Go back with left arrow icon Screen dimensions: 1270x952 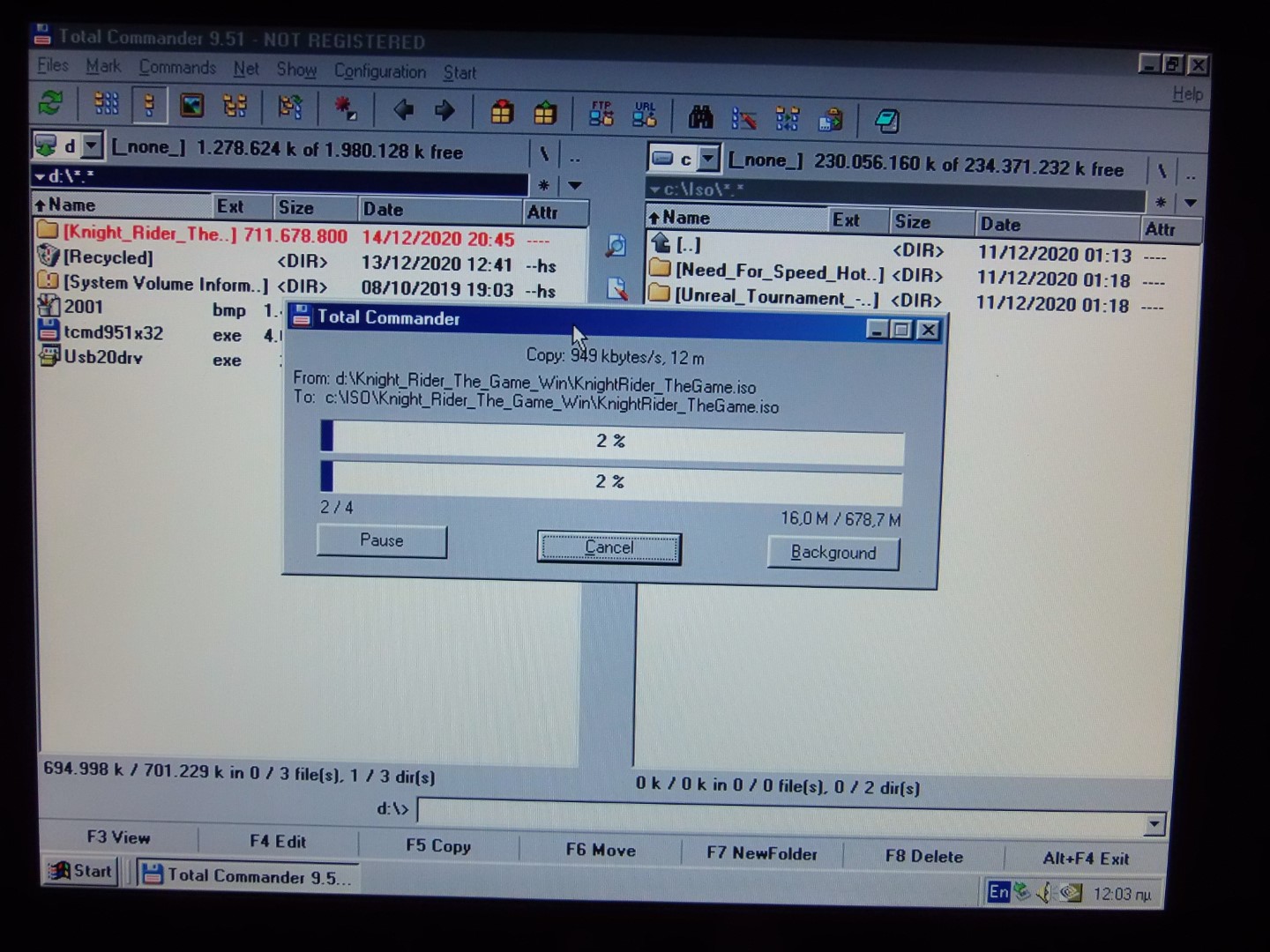click(403, 110)
